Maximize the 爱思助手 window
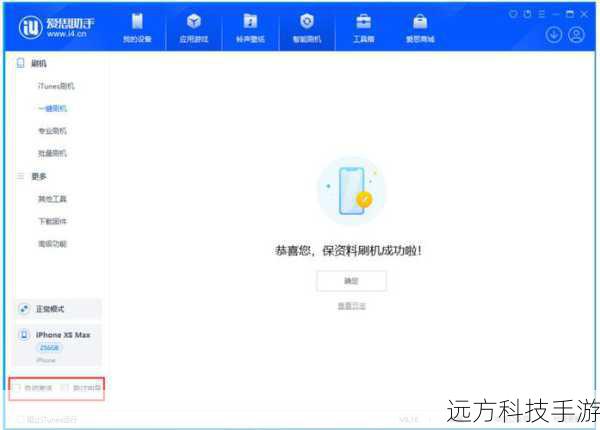 pos(570,14)
